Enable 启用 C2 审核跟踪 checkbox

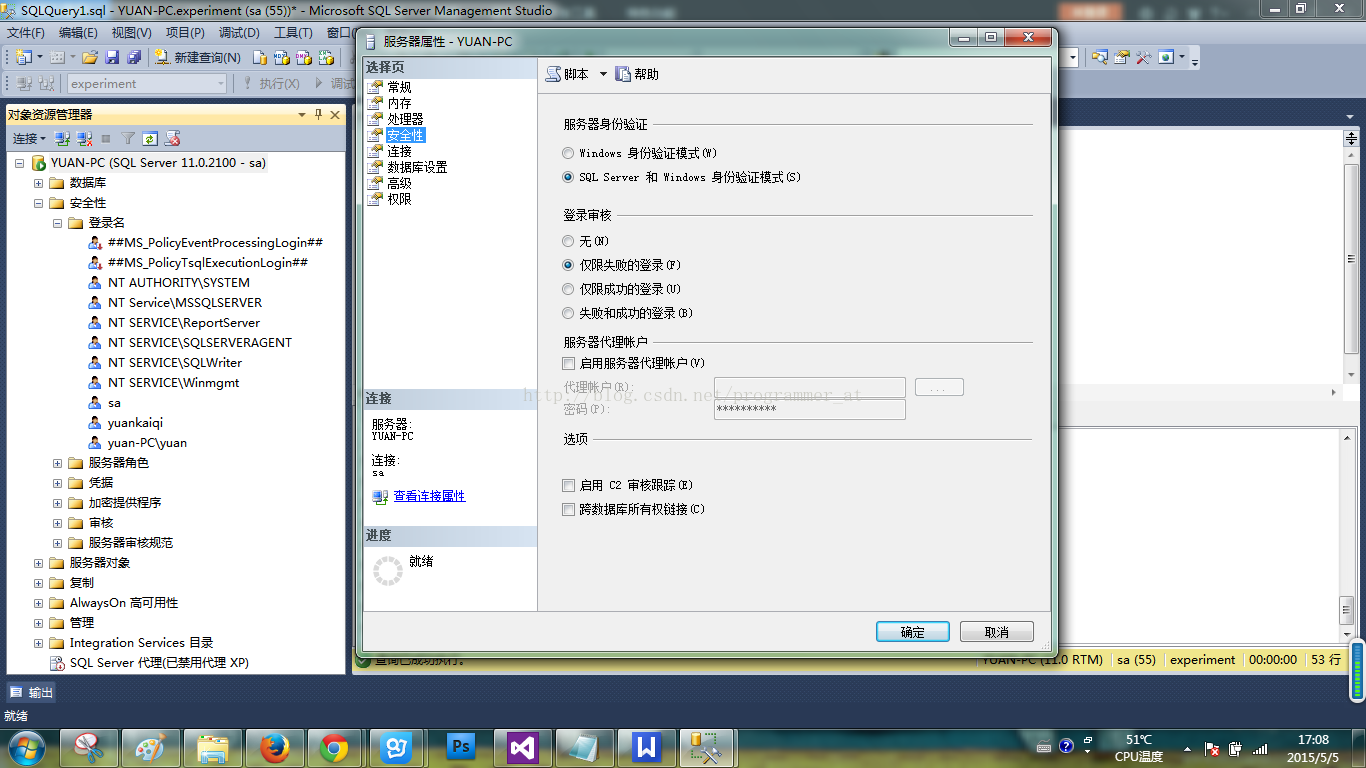click(569, 485)
